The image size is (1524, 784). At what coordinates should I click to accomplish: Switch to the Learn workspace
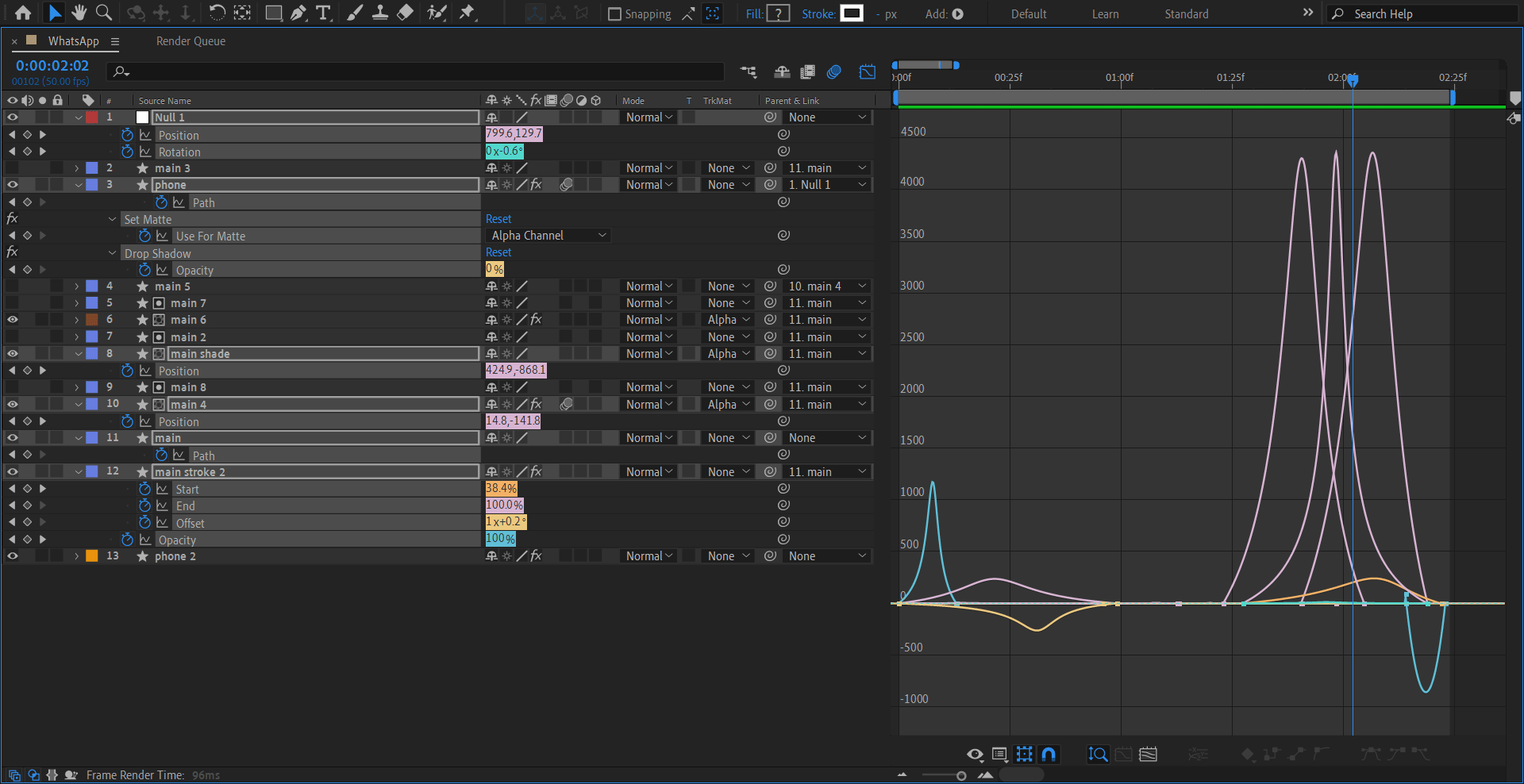pos(1105,14)
